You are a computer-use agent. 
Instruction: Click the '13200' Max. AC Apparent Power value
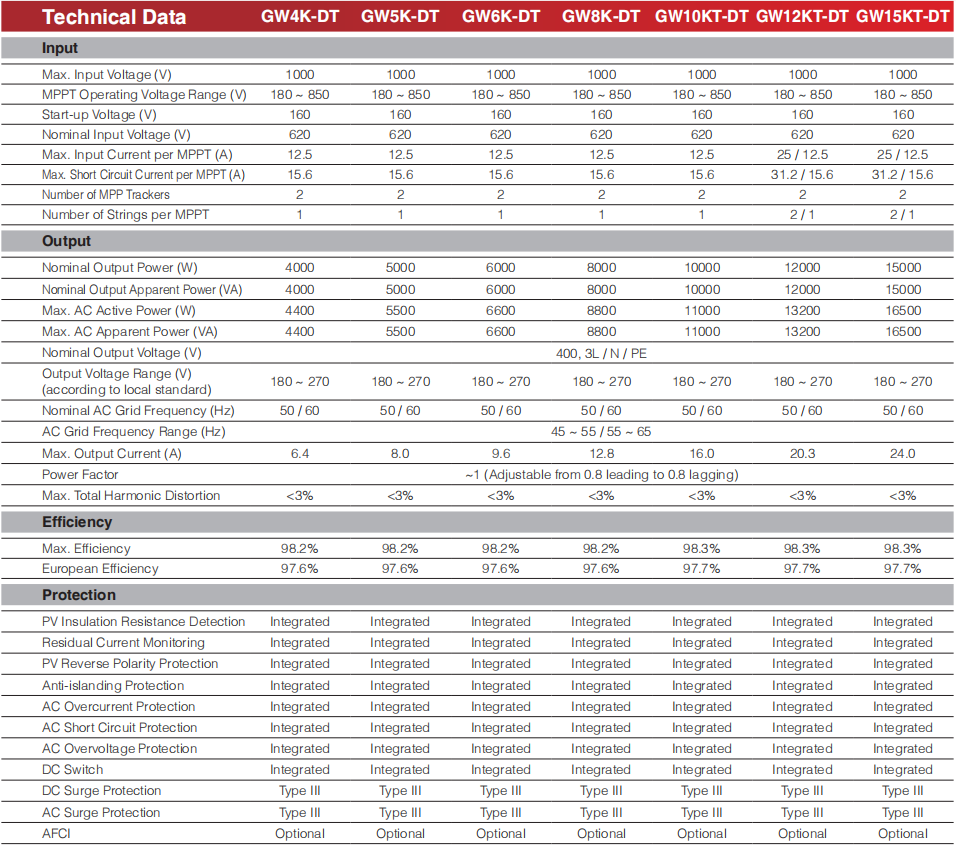click(802, 332)
